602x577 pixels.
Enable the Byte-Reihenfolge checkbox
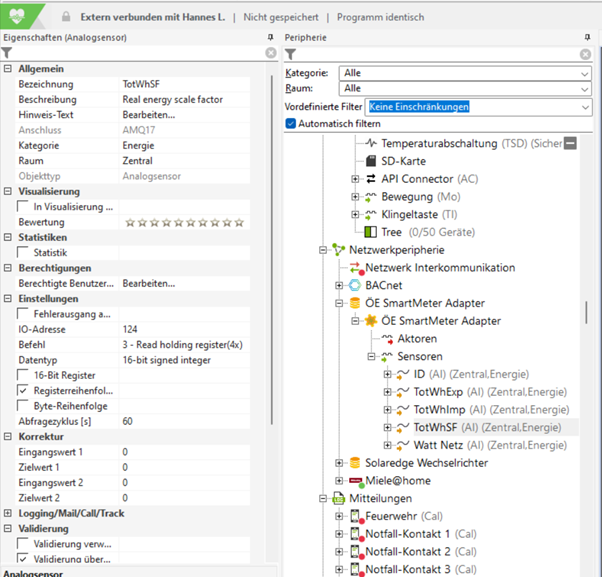(23, 406)
